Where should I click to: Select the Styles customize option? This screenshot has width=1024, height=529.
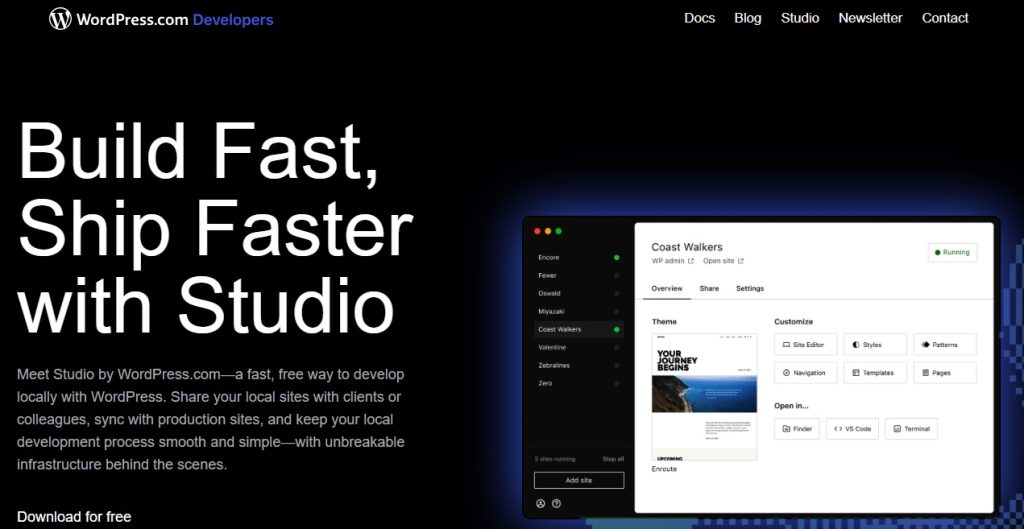tap(875, 344)
